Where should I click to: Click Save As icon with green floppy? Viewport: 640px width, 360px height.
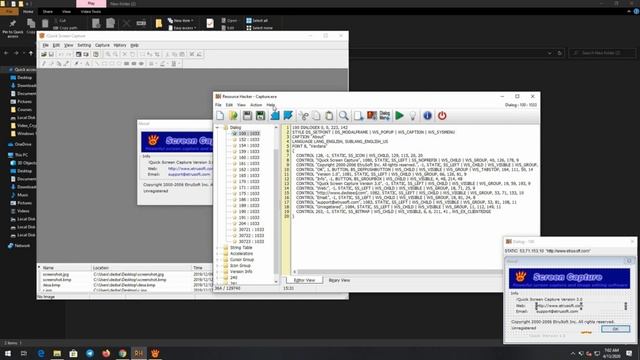(x=260, y=116)
